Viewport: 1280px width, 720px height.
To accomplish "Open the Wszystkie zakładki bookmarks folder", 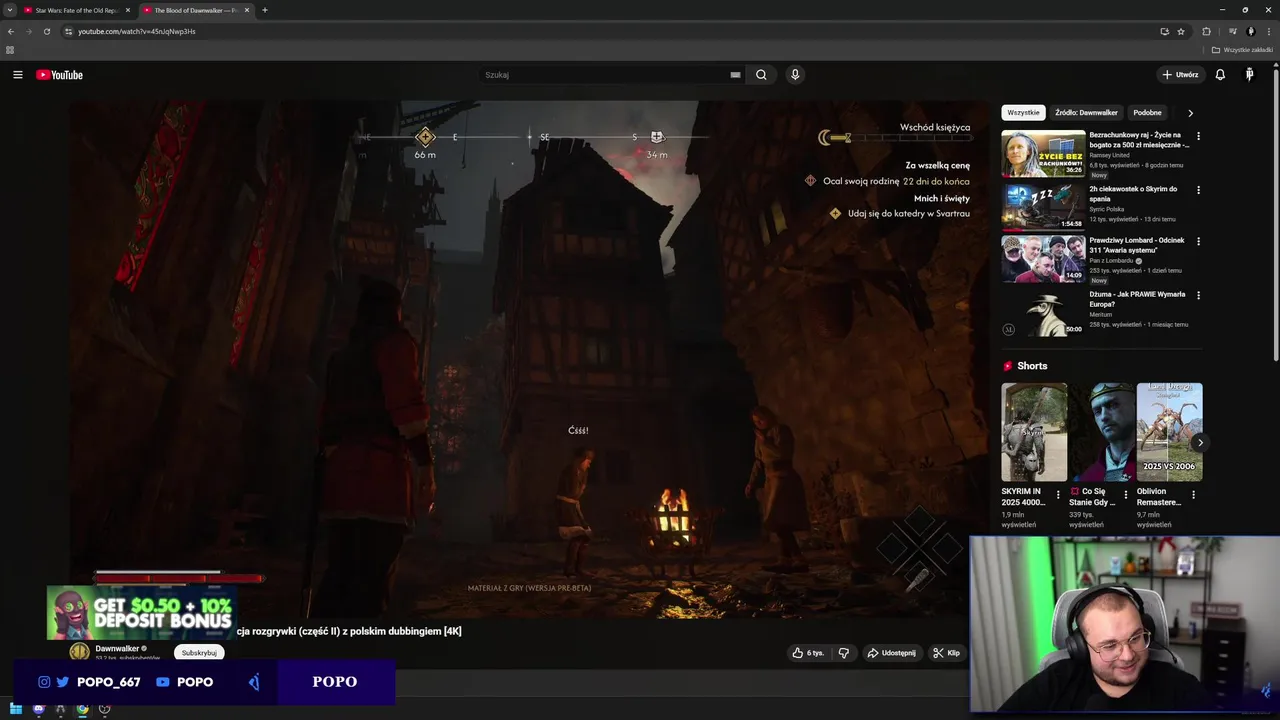I will tap(1242, 50).
